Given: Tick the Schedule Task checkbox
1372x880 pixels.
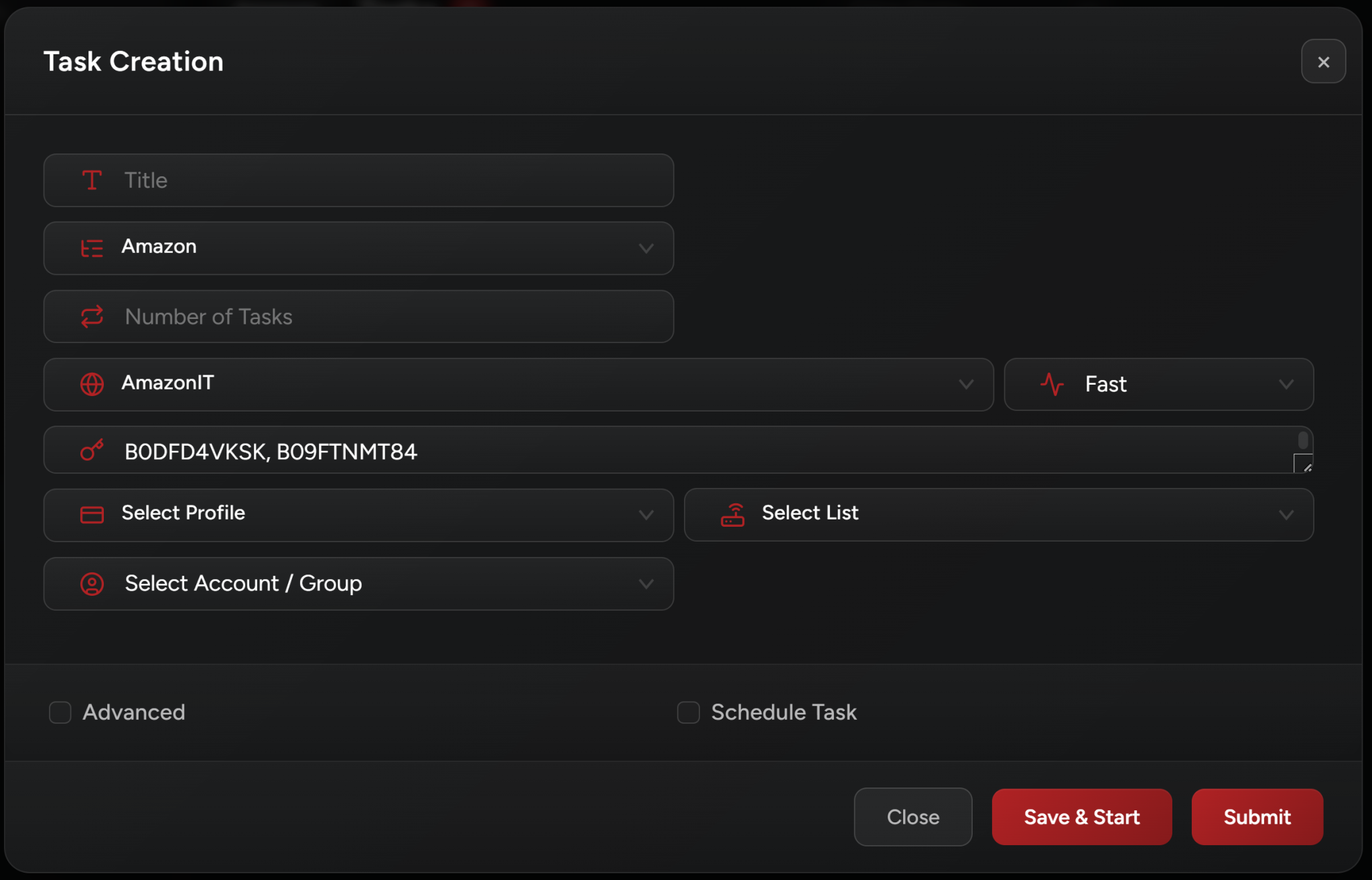Looking at the screenshot, I should (x=688, y=712).
